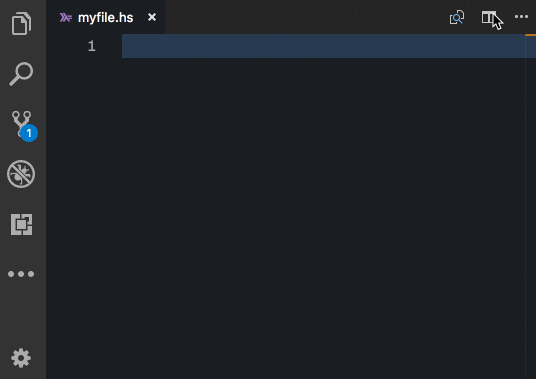Click line number 1 in gutter
Image resolution: width=536 pixels, height=379 pixels.
[91, 46]
